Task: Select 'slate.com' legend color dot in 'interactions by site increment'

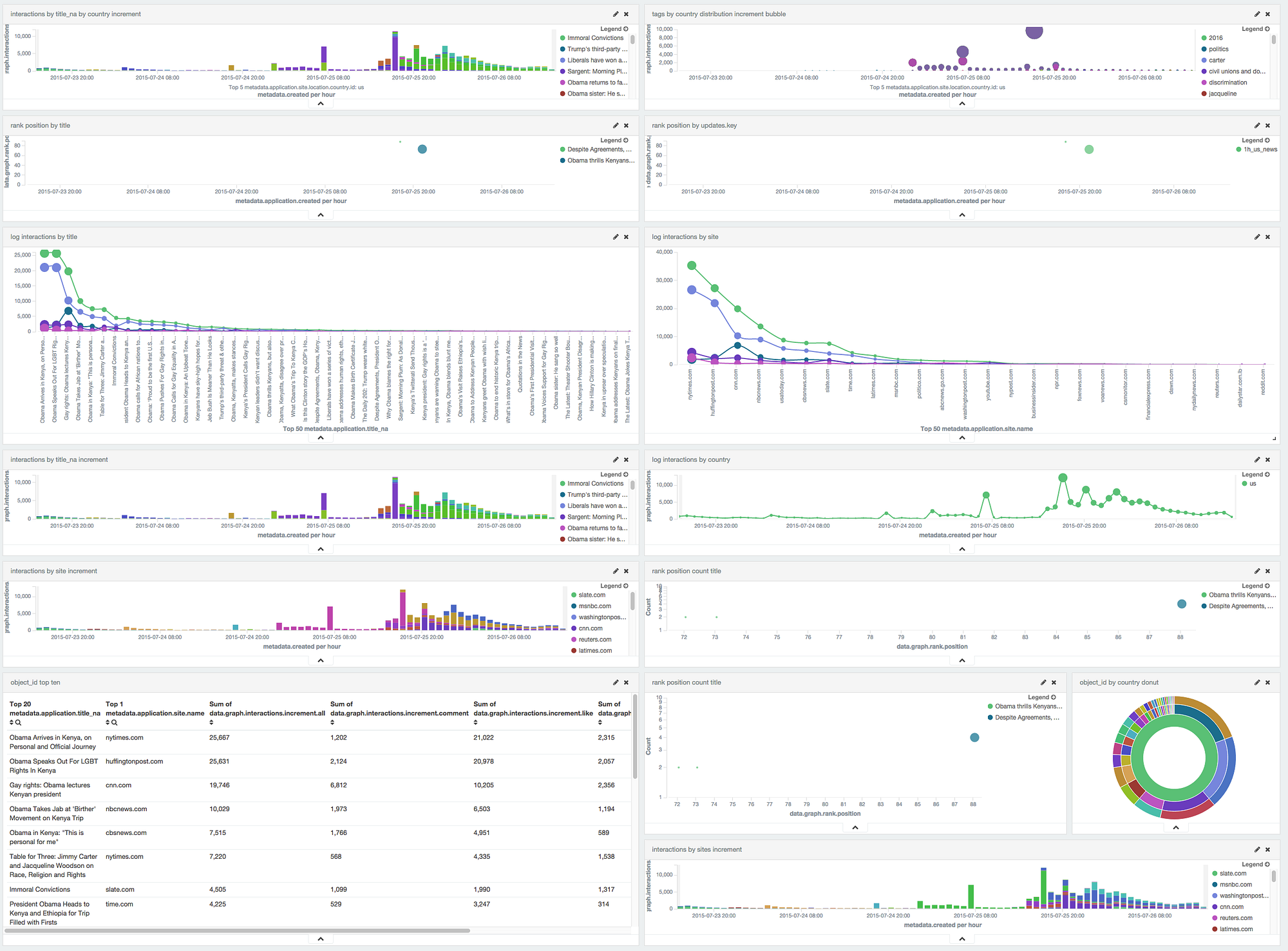Action: coord(574,595)
